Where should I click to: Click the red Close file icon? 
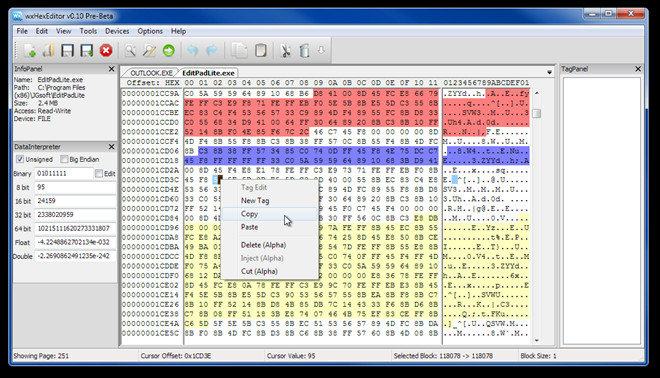[106, 51]
